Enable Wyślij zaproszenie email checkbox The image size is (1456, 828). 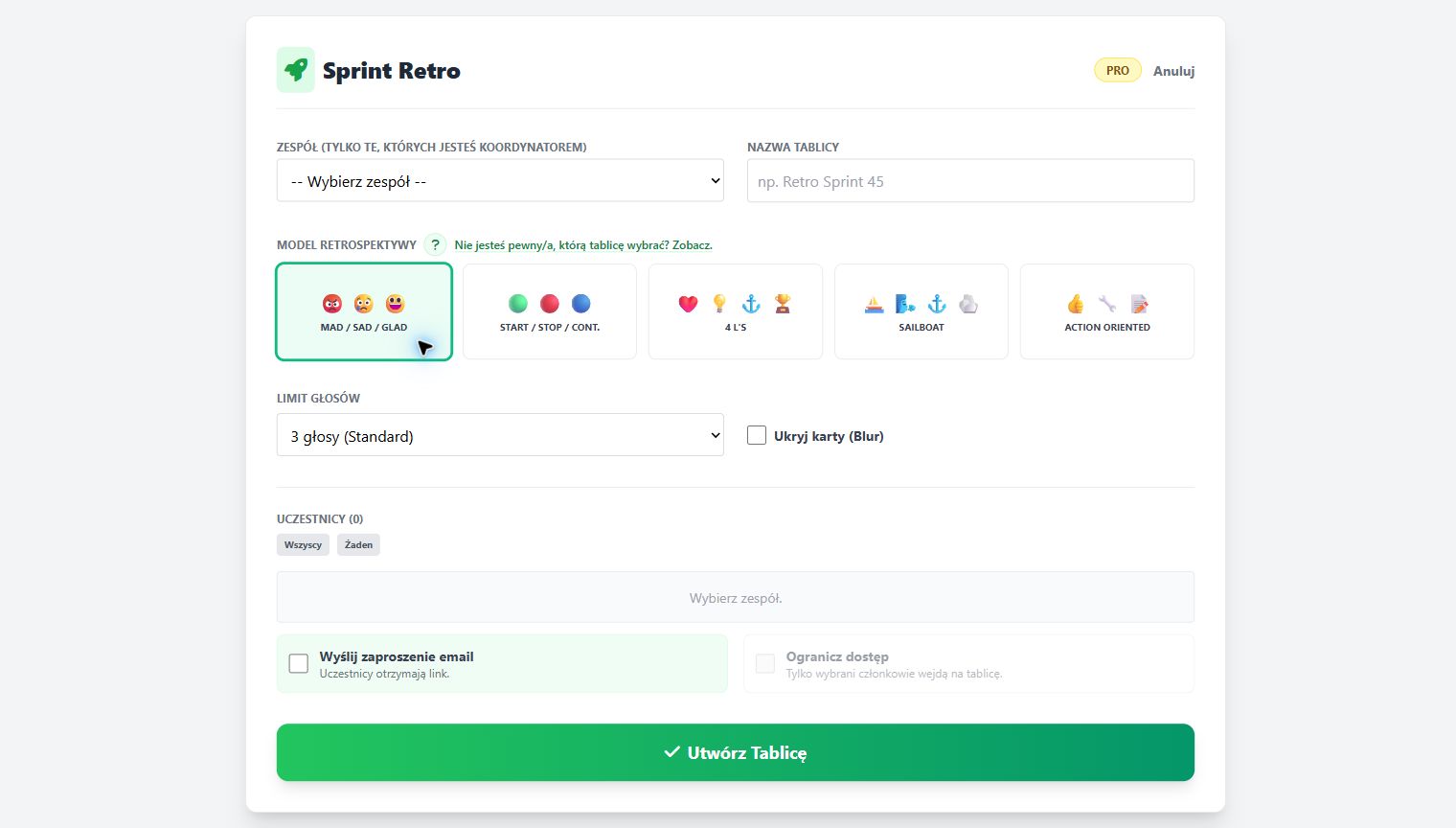click(x=299, y=663)
